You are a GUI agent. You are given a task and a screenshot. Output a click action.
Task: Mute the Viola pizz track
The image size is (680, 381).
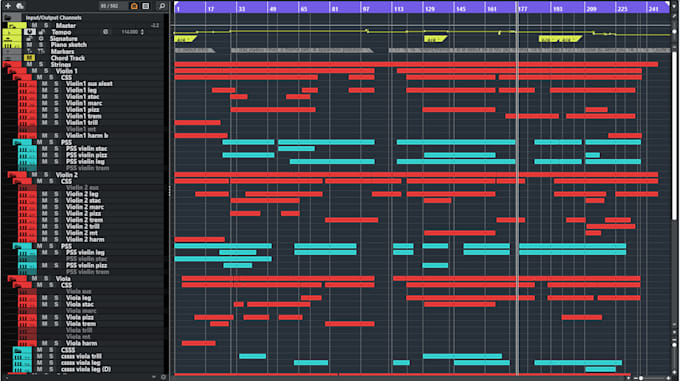click(44, 317)
